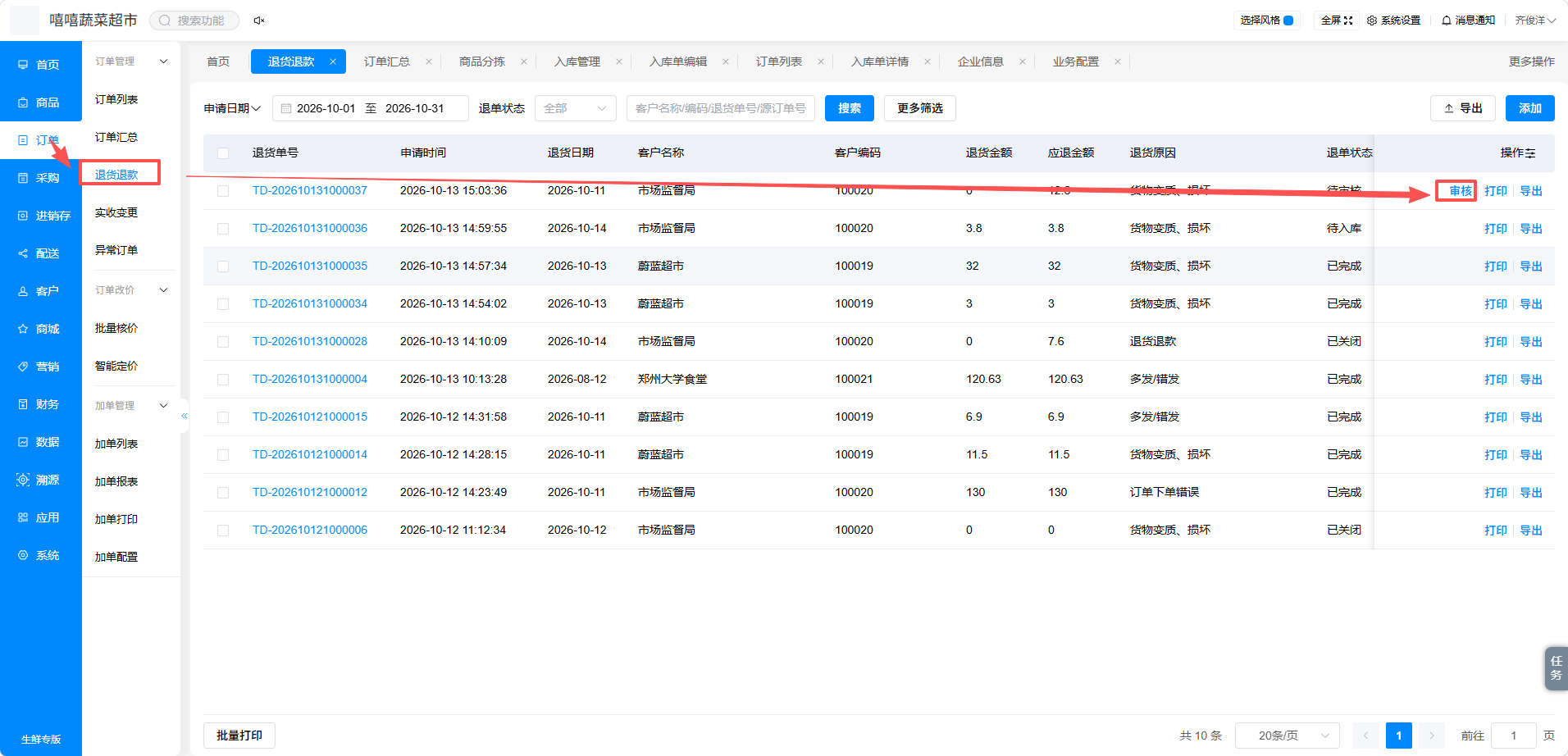Screen dimensions: 1568x756
Task: Toggle the 选择风格 blue style switch
Action: click(x=1288, y=20)
